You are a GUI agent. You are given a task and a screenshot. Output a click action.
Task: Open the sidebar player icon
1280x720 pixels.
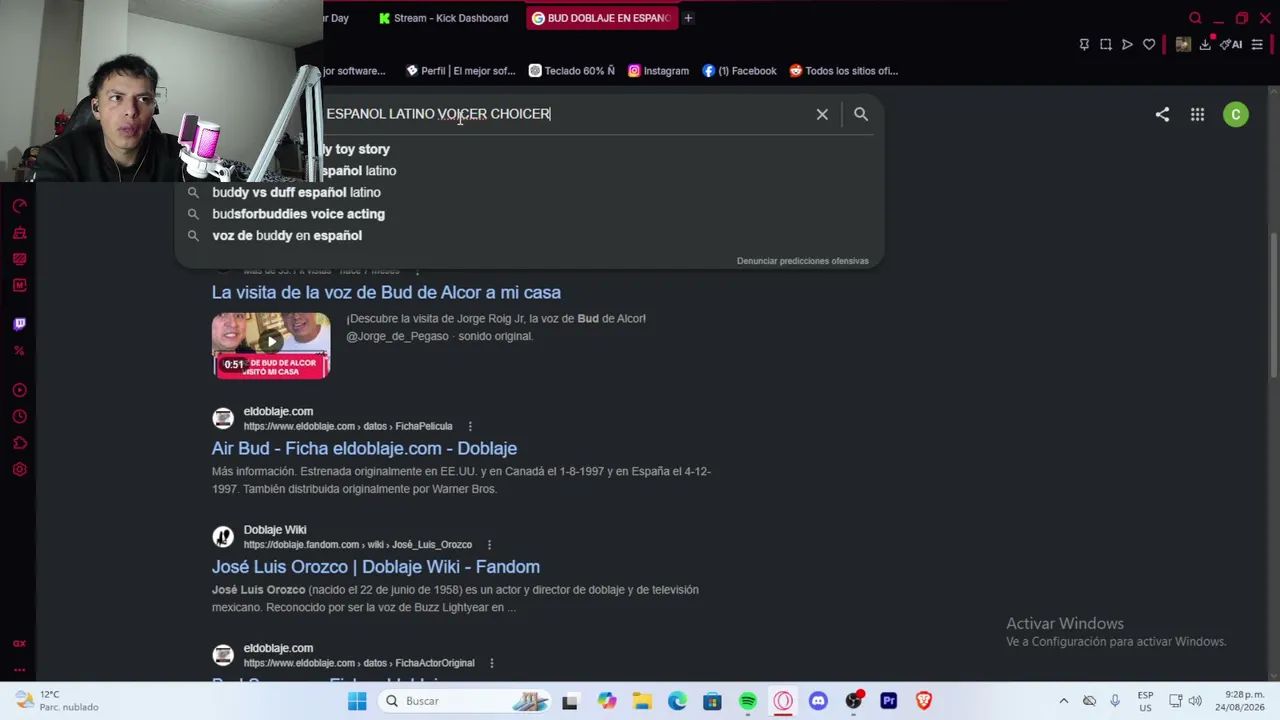click(x=19, y=390)
